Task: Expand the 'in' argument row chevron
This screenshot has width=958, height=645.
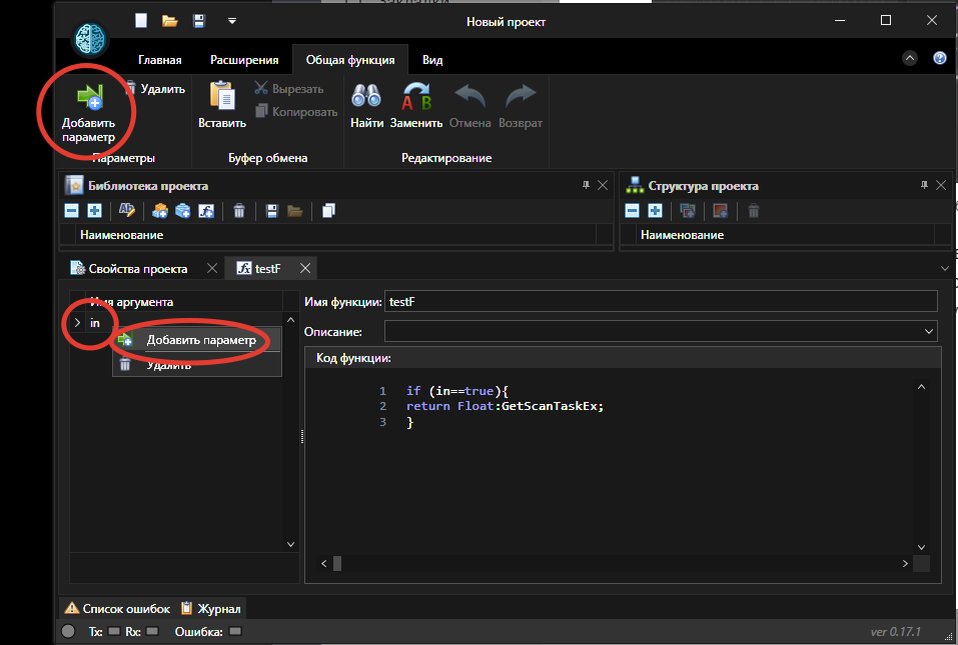Action: [x=77, y=322]
